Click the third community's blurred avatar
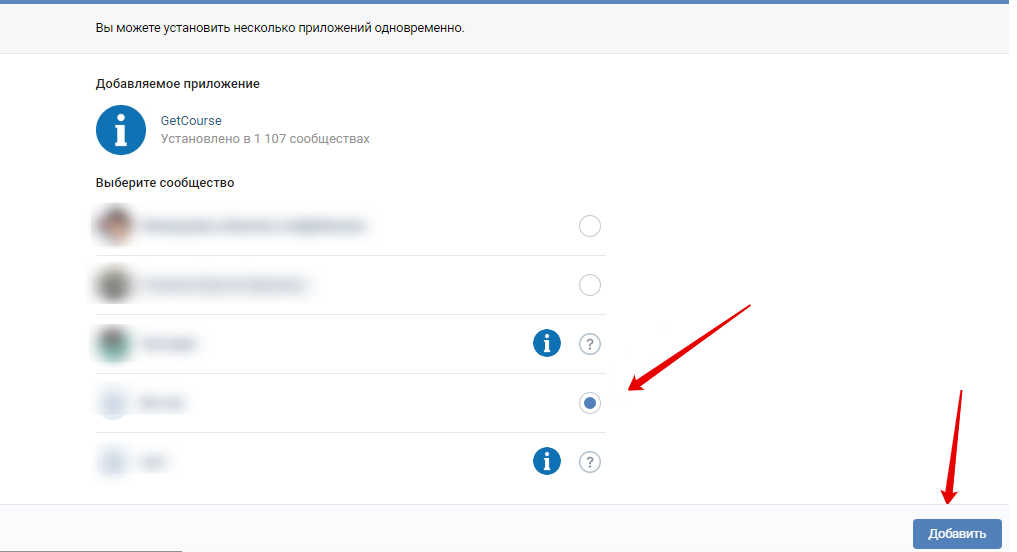The width and height of the screenshot is (1017, 552). [x=113, y=343]
